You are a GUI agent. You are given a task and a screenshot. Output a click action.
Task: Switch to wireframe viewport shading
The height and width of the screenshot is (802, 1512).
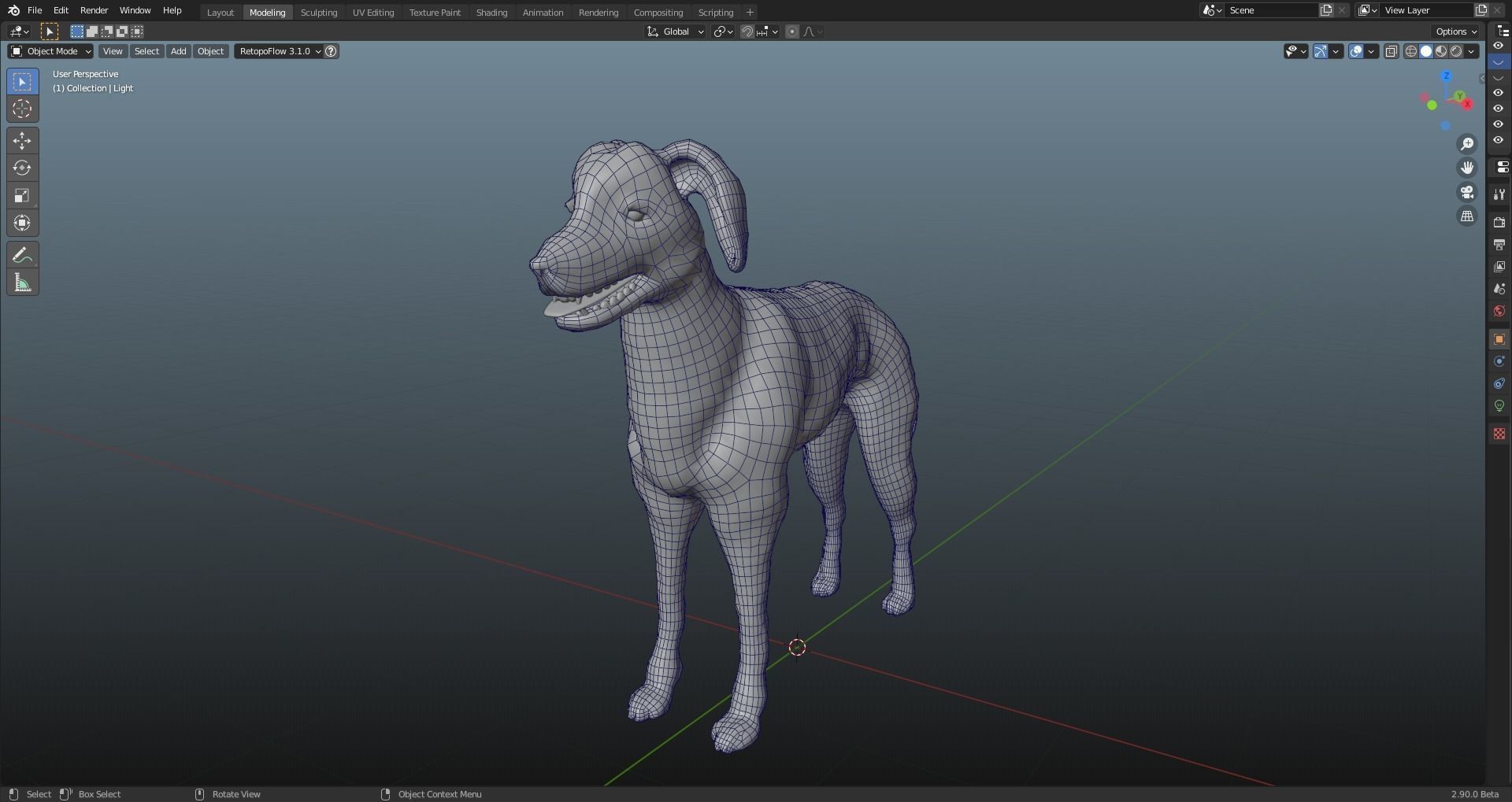1411,51
